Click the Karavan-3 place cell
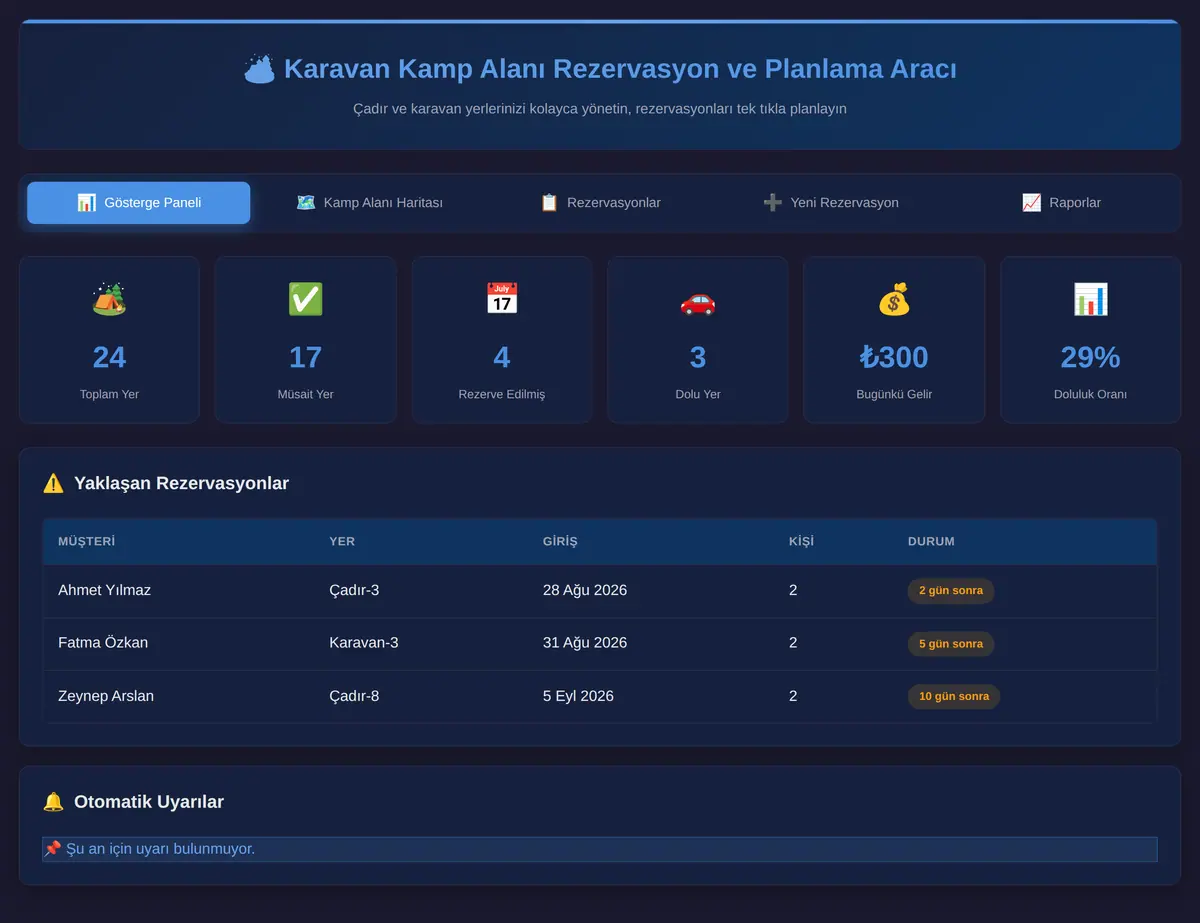This screenshot has width=1200, height=923. coord(364,643)
